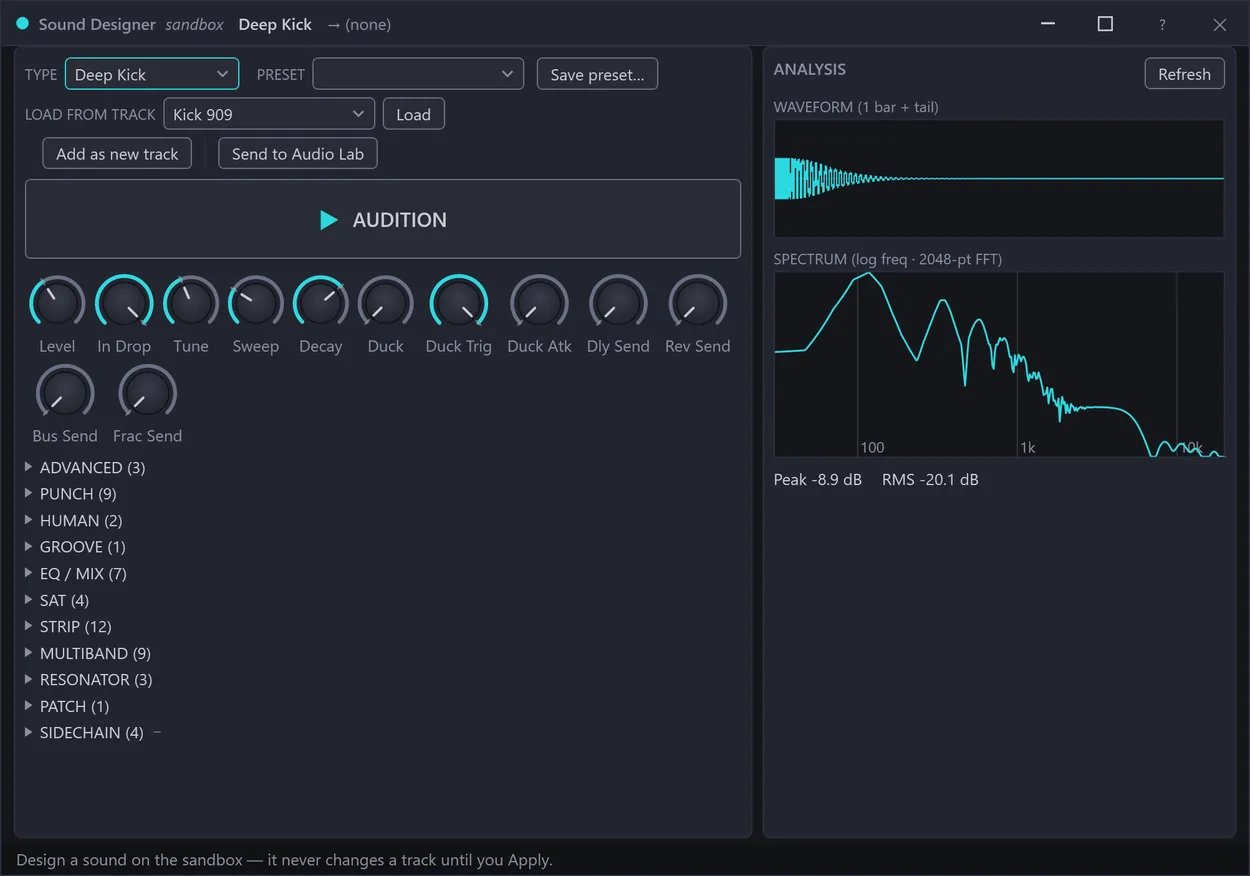Click the Rev Send knob
Screen dimensions: 1250x876
[x=698, y=303]
